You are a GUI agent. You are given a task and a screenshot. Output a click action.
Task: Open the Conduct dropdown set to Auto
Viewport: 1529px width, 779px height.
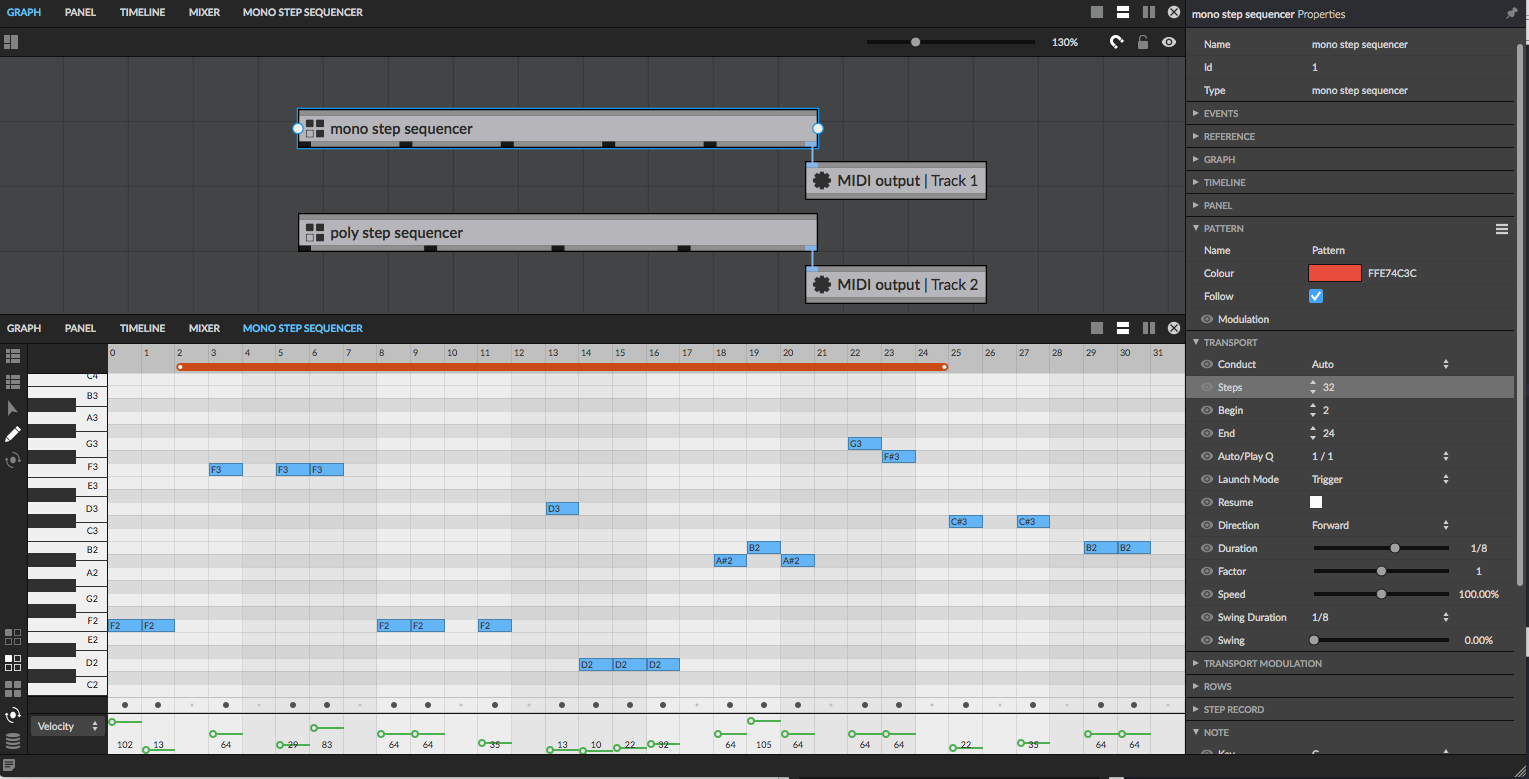pyautogui.click(x=1380, y=364)
